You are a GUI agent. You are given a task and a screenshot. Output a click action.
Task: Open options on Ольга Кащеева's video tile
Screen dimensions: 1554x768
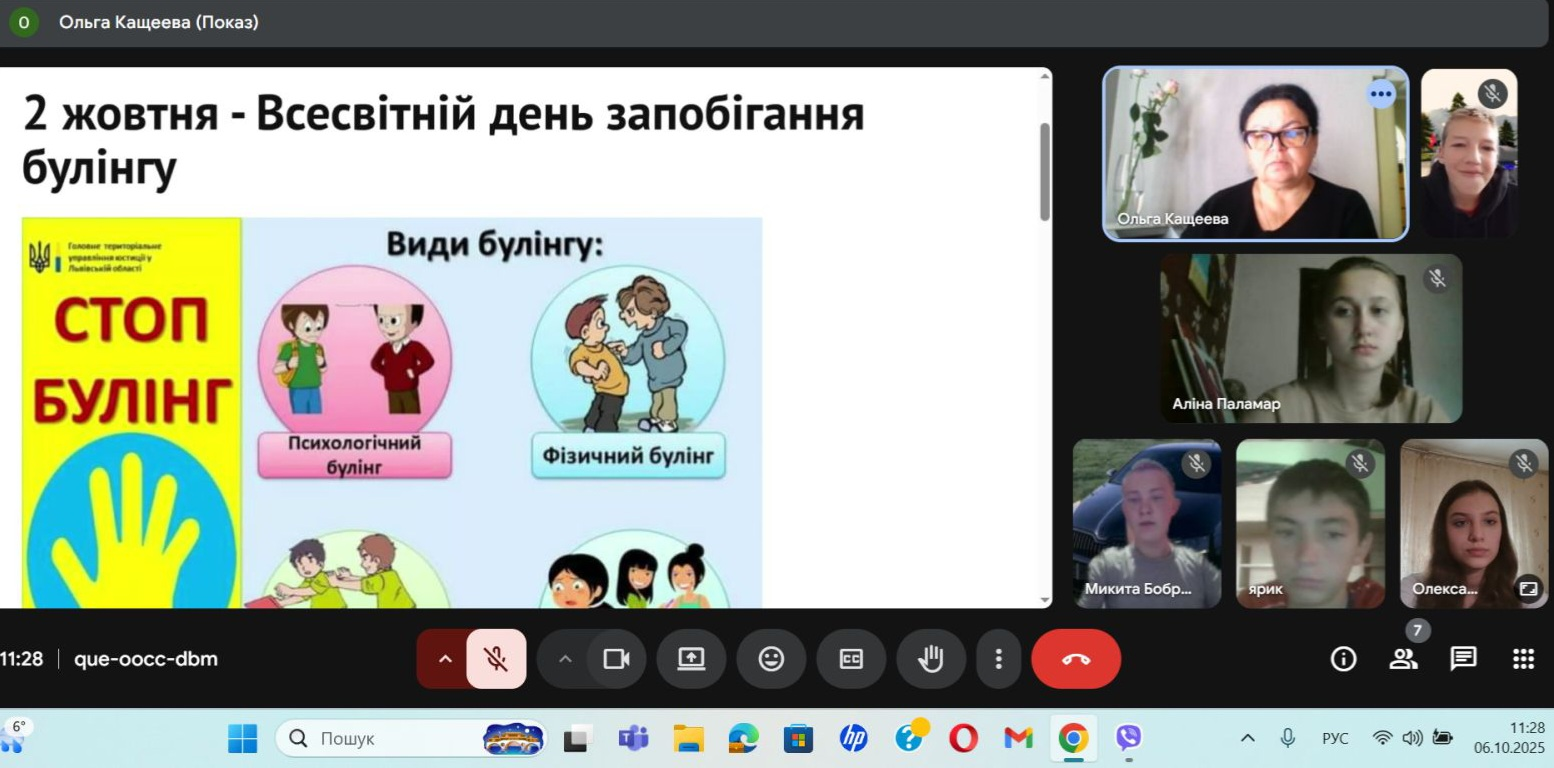point(1381,95)
